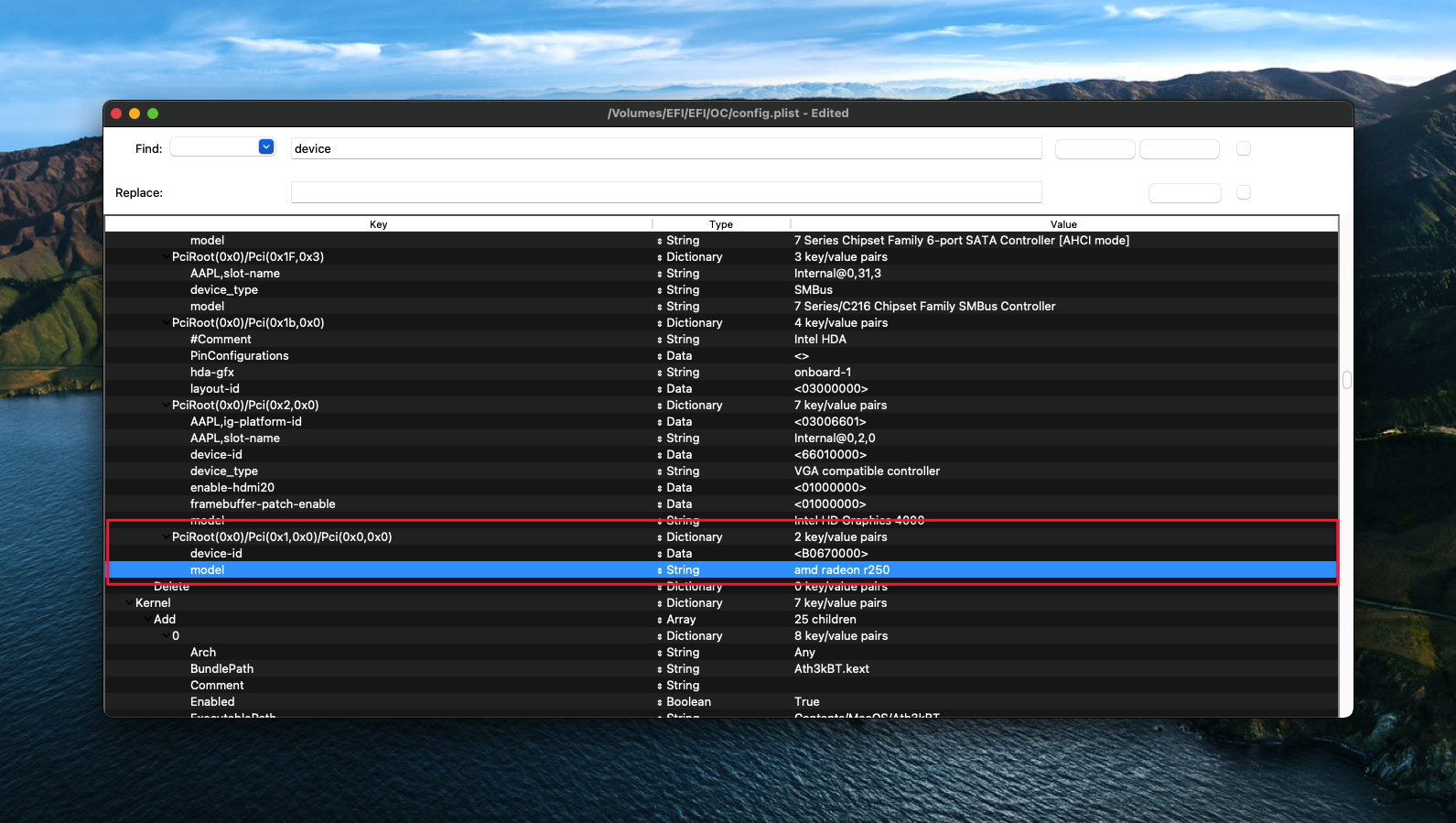The image size is (1456, 823).
Task: Collapse the Add array under Kernel
Action: click(146, 620)
